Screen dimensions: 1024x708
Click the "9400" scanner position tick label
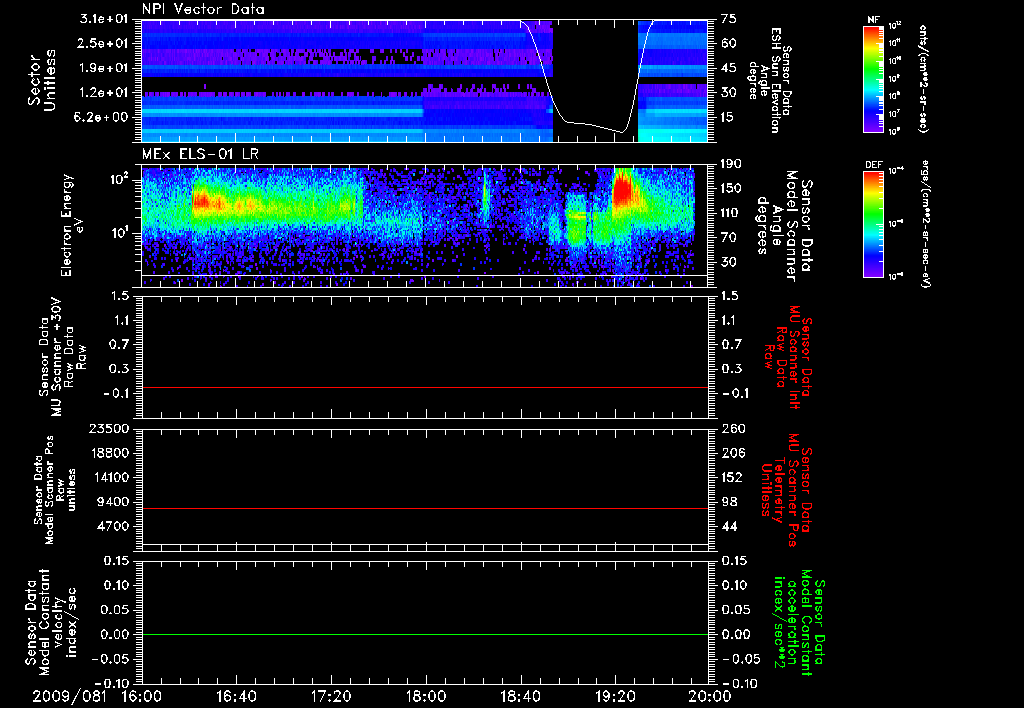point(114,502)
